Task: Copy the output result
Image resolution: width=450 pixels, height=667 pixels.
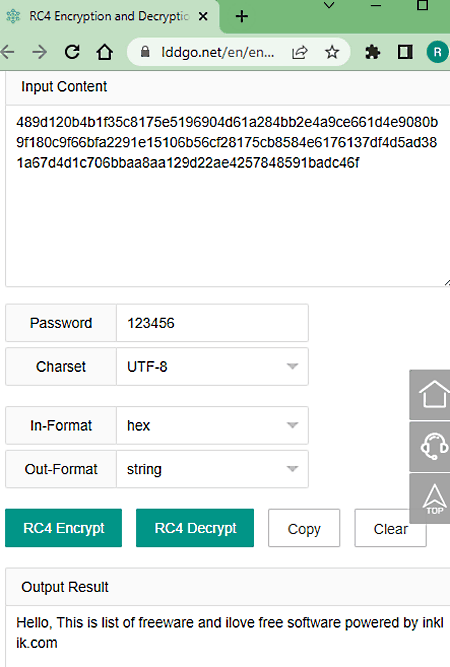Action: coord(304,528)
